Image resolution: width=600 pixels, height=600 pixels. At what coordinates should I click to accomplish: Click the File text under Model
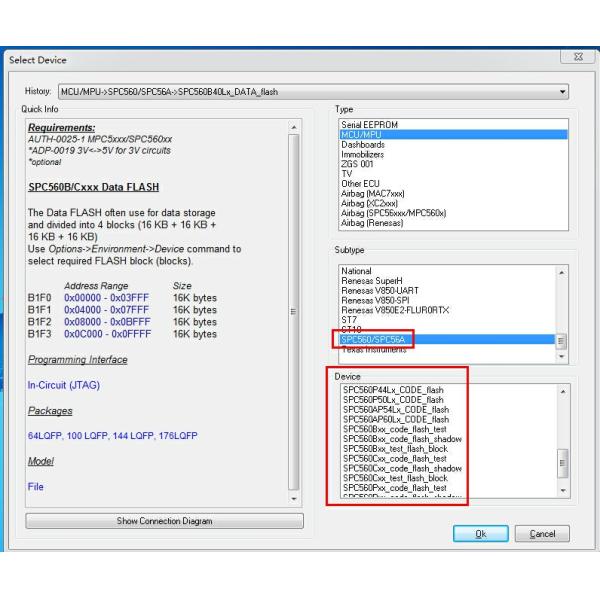click(36, 487)
